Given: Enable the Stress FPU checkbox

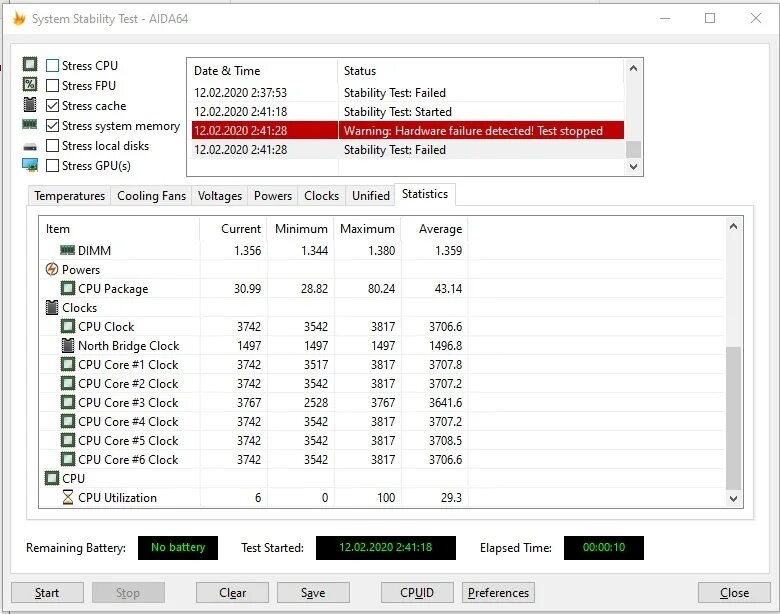Looking at the screenshot, I should tap(52, 86).
